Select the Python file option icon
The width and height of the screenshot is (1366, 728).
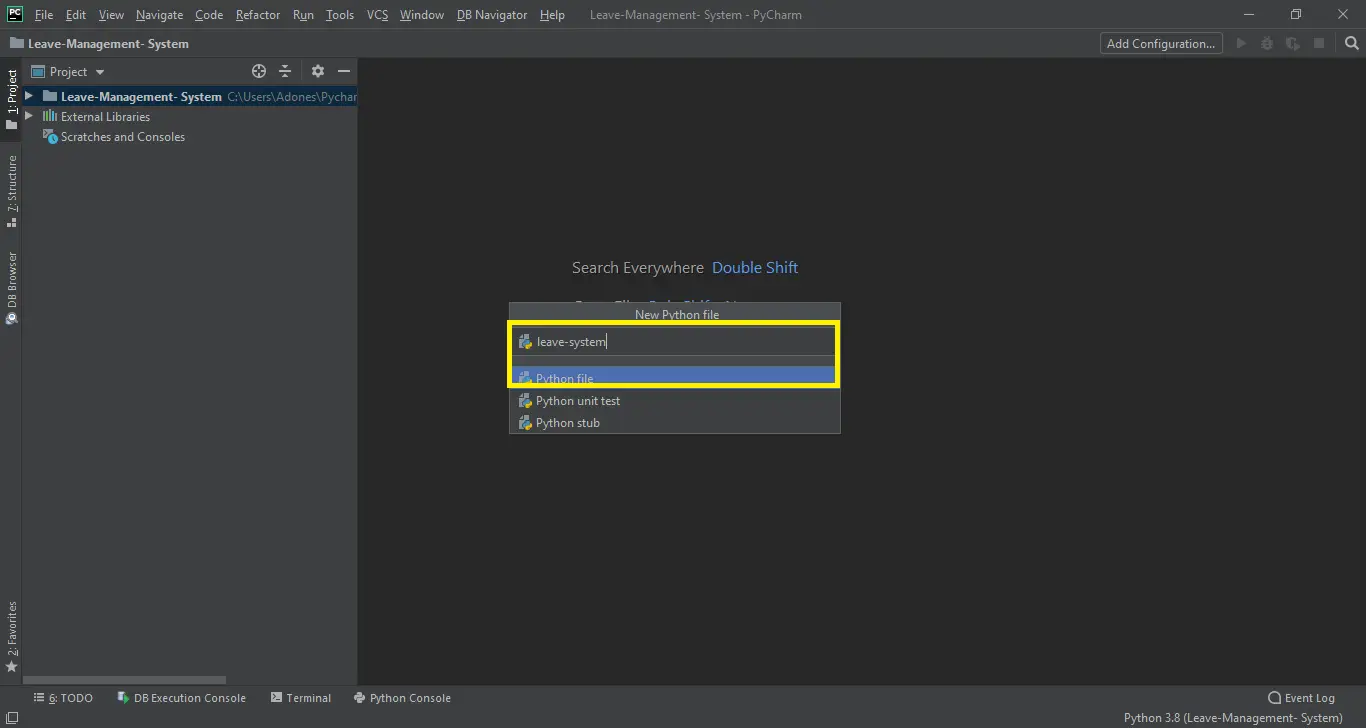point(525,378)
